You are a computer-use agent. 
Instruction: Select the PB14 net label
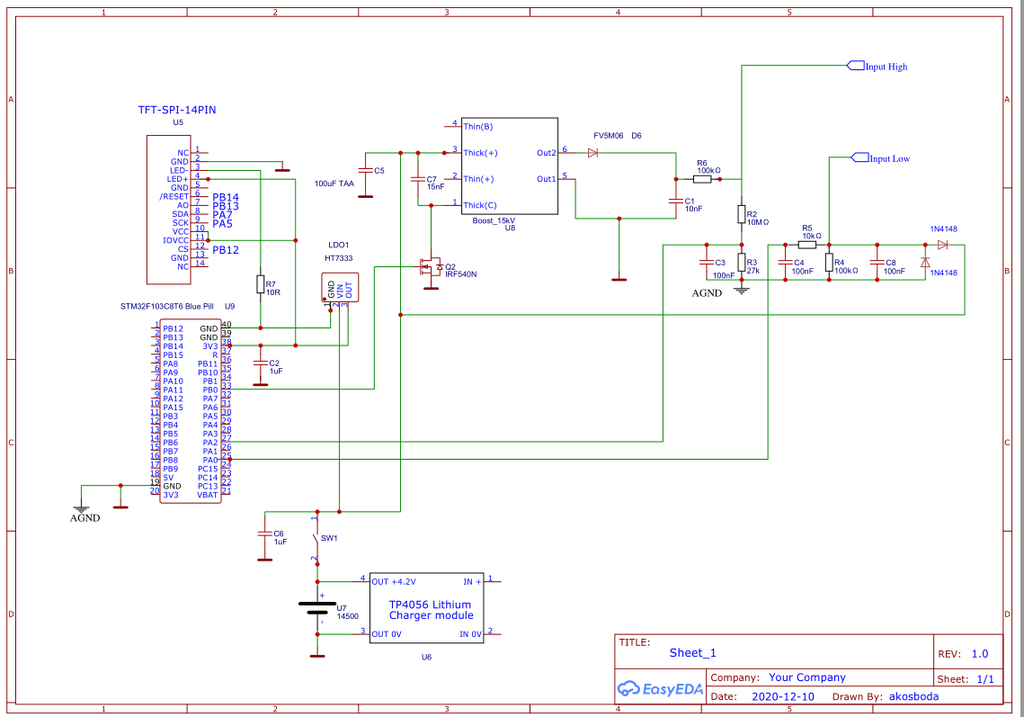pyautogui.click(x=225, y=197)
